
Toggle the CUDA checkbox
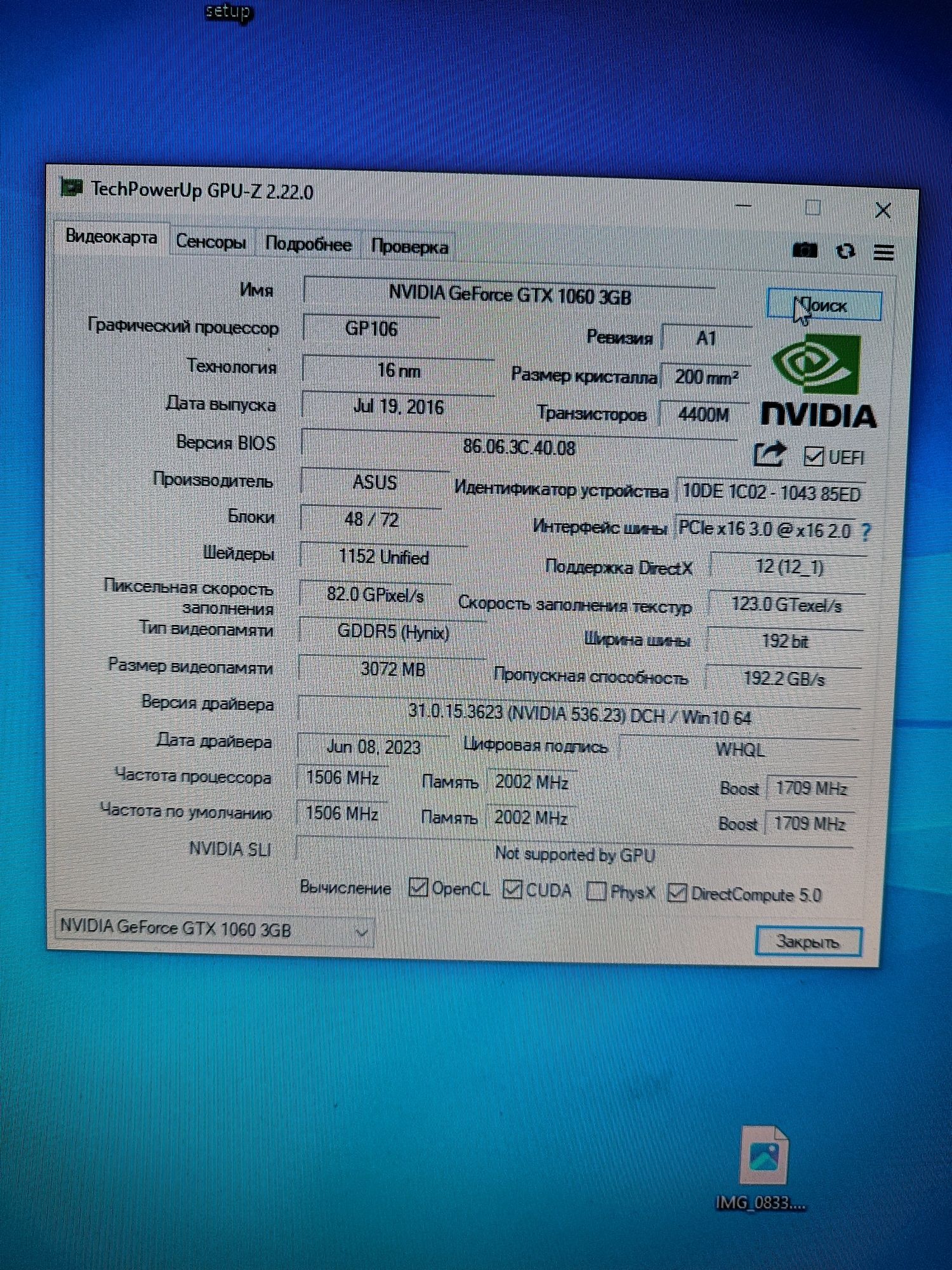(512, 889)
